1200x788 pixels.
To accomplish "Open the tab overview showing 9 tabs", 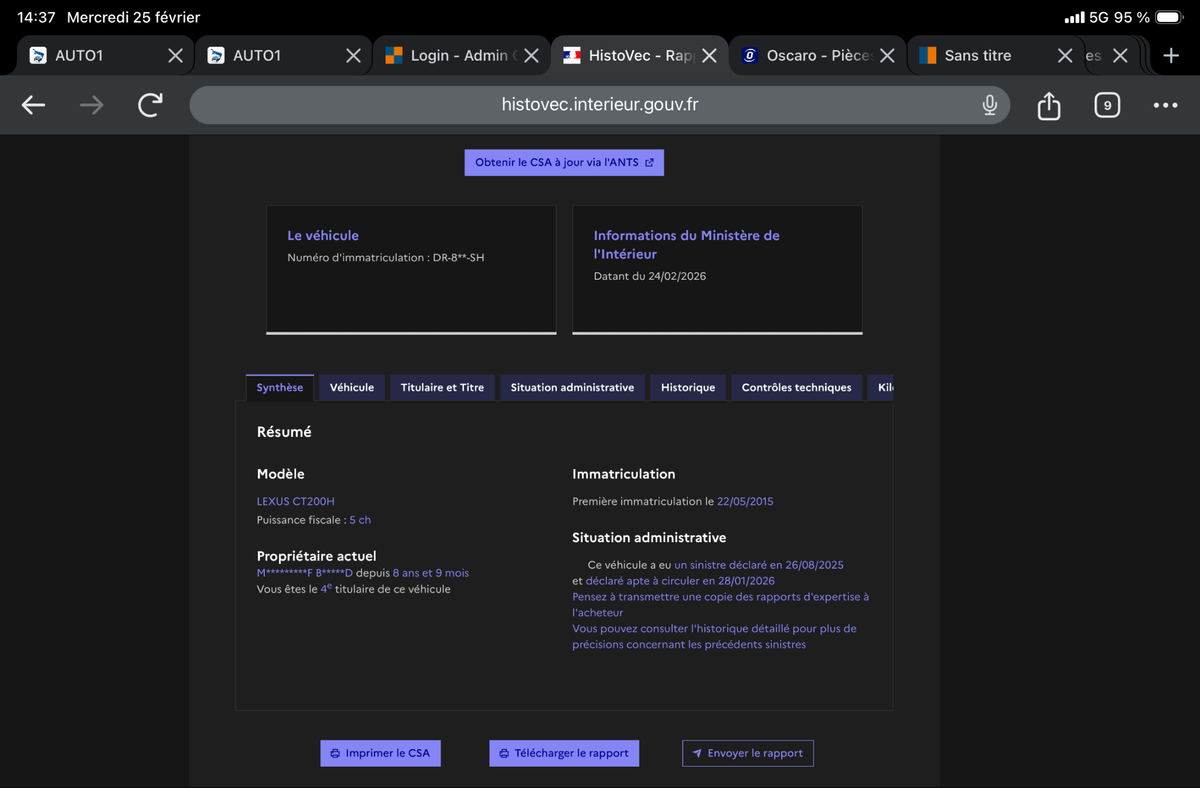I will (1106, 105).
